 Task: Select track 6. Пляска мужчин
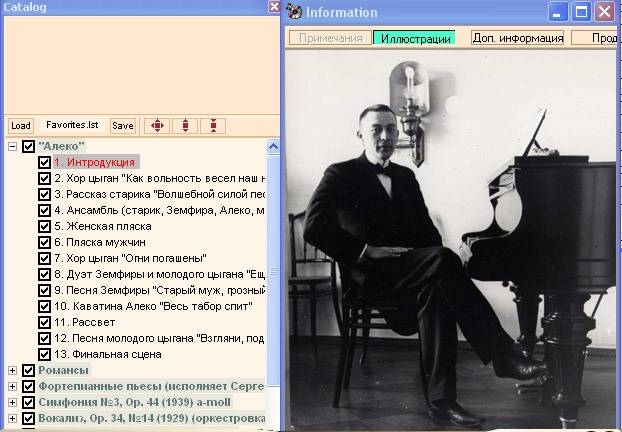point(100,242)
